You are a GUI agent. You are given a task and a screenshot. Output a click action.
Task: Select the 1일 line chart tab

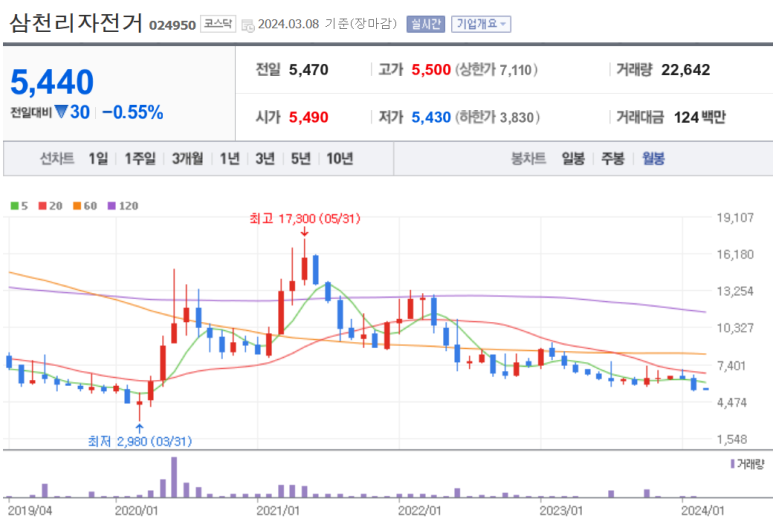98,159
